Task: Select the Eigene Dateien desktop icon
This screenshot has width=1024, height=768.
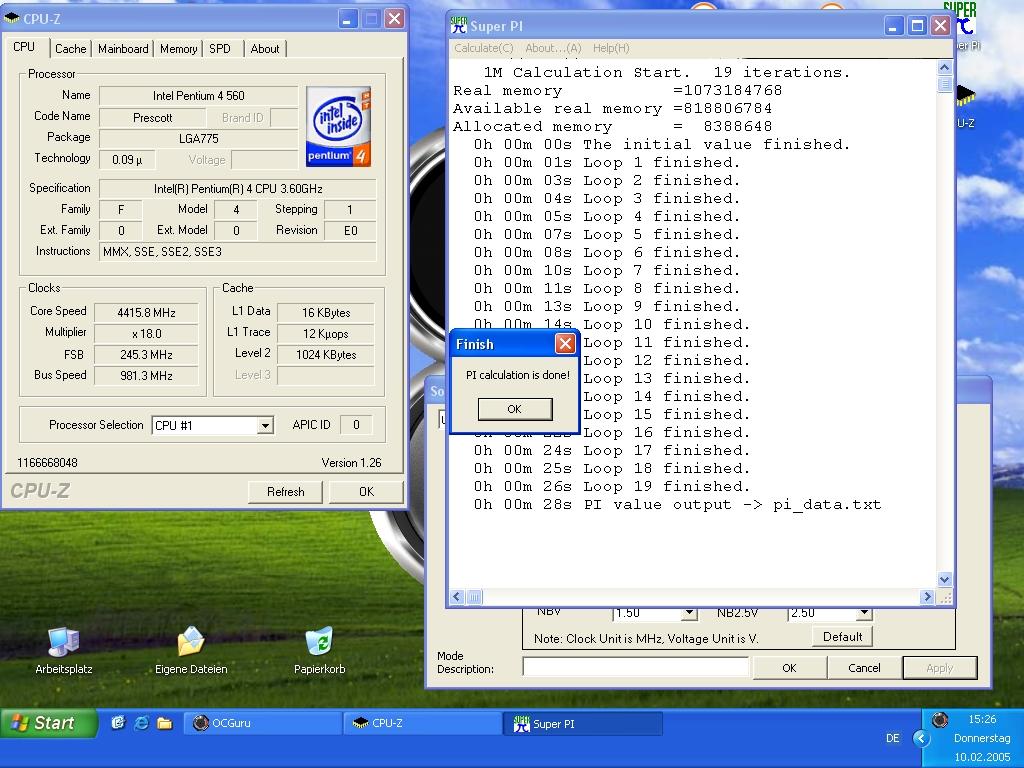Action: pos(191,641)
